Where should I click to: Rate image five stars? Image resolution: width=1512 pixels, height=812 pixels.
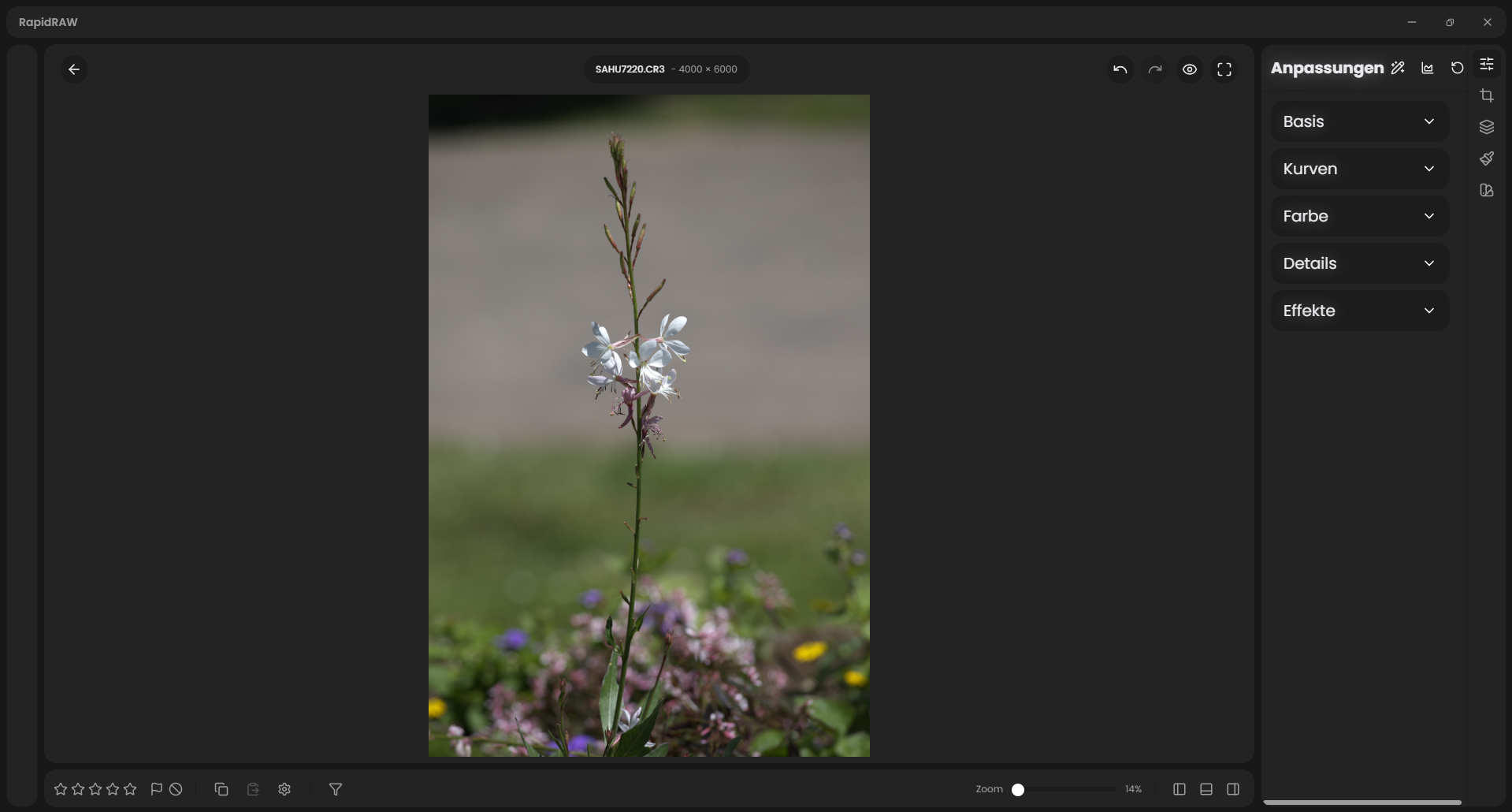[x=130, y=789]
